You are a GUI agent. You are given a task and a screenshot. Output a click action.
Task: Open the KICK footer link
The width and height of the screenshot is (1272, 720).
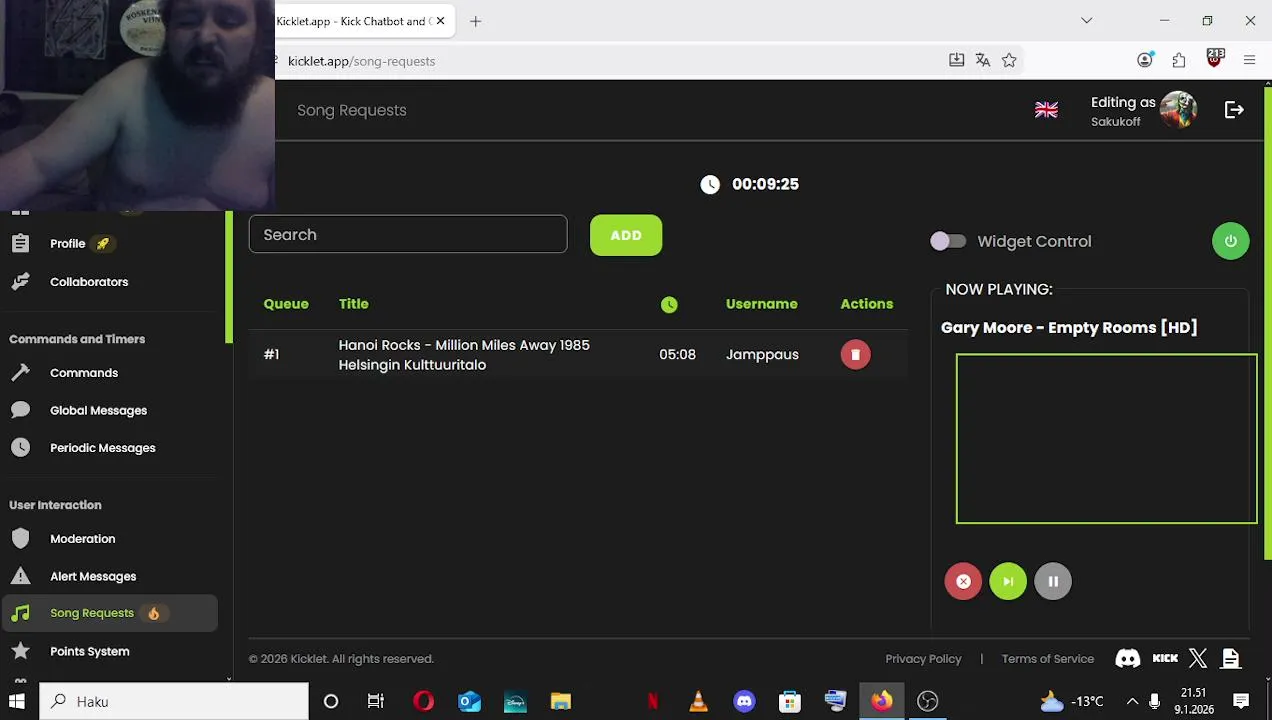(x=1165, y=658)
